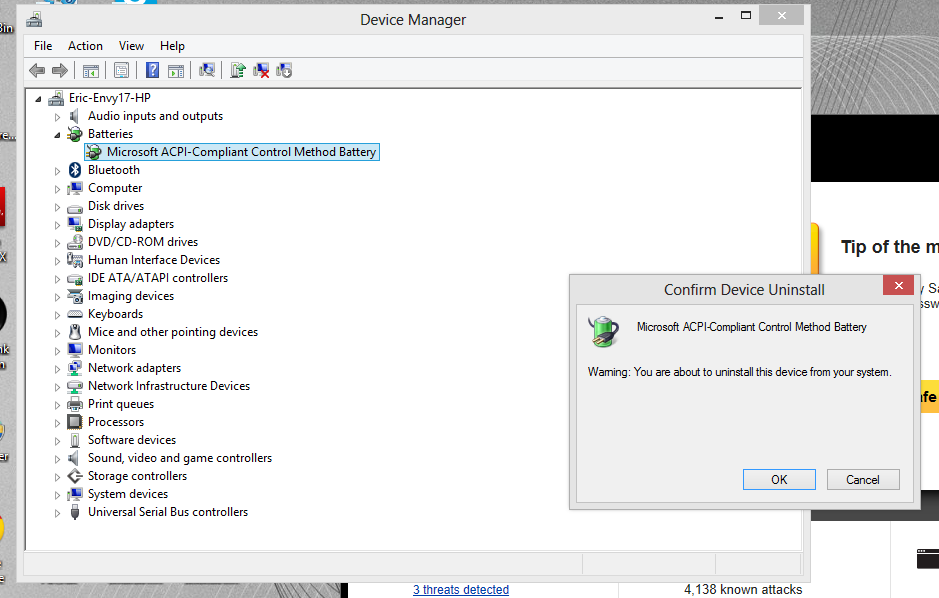This screenshot has height=598, width=939.
Task: Open the Action menu
Action: pyautogui.click(x=85, y=46)
